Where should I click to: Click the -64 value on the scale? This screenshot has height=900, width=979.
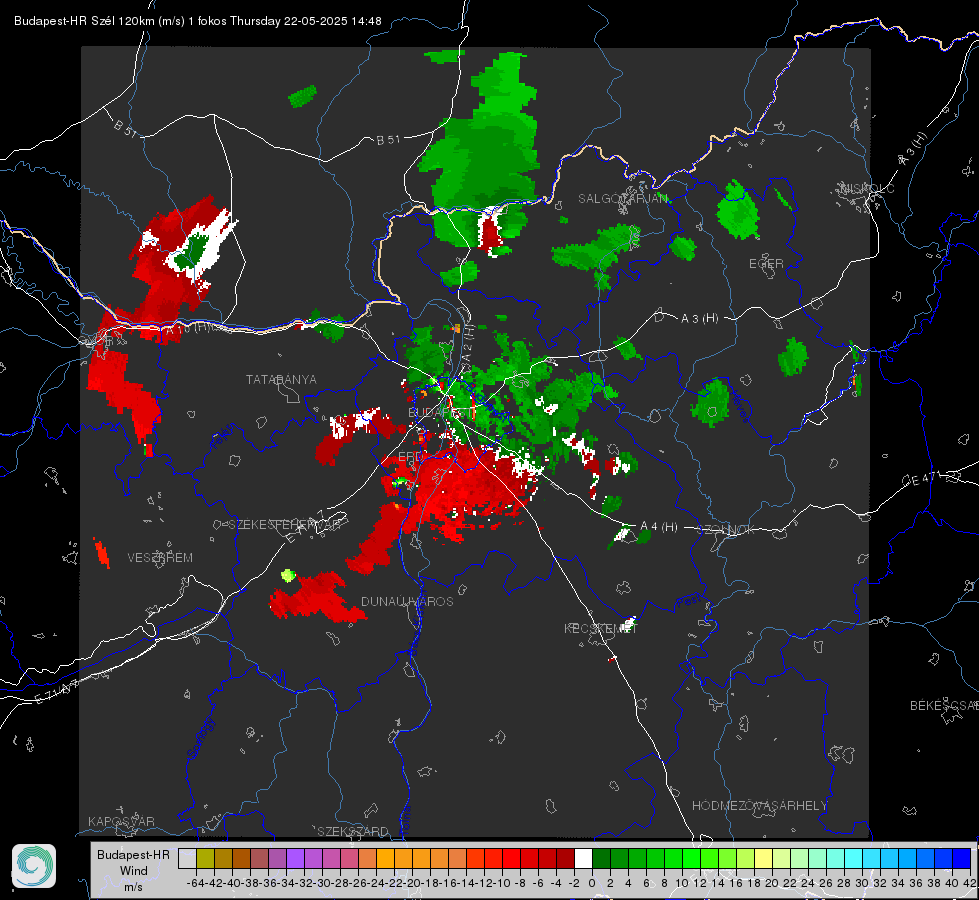(195, 883)
